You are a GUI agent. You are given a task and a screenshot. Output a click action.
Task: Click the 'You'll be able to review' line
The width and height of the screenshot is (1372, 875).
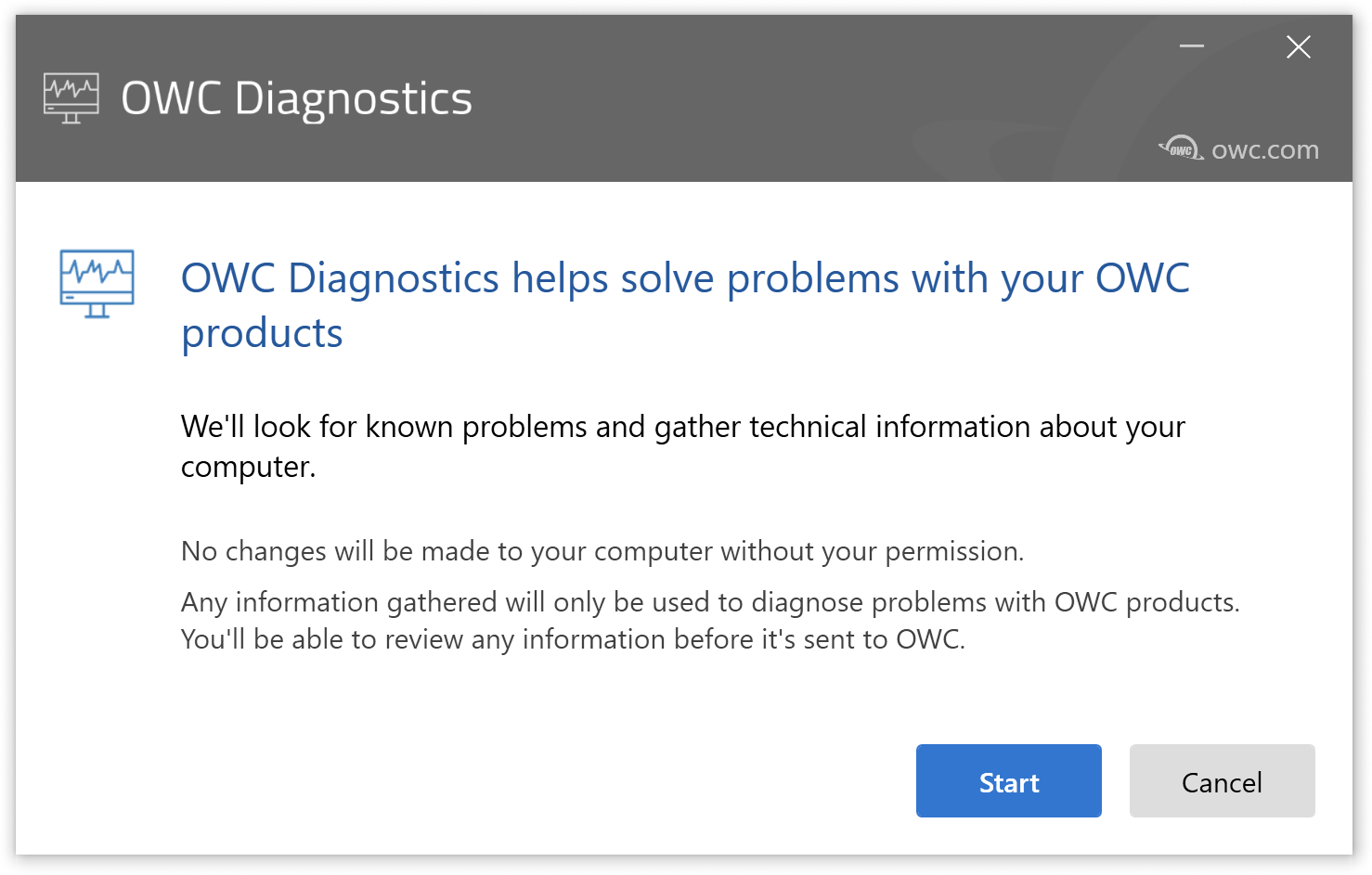572,639
